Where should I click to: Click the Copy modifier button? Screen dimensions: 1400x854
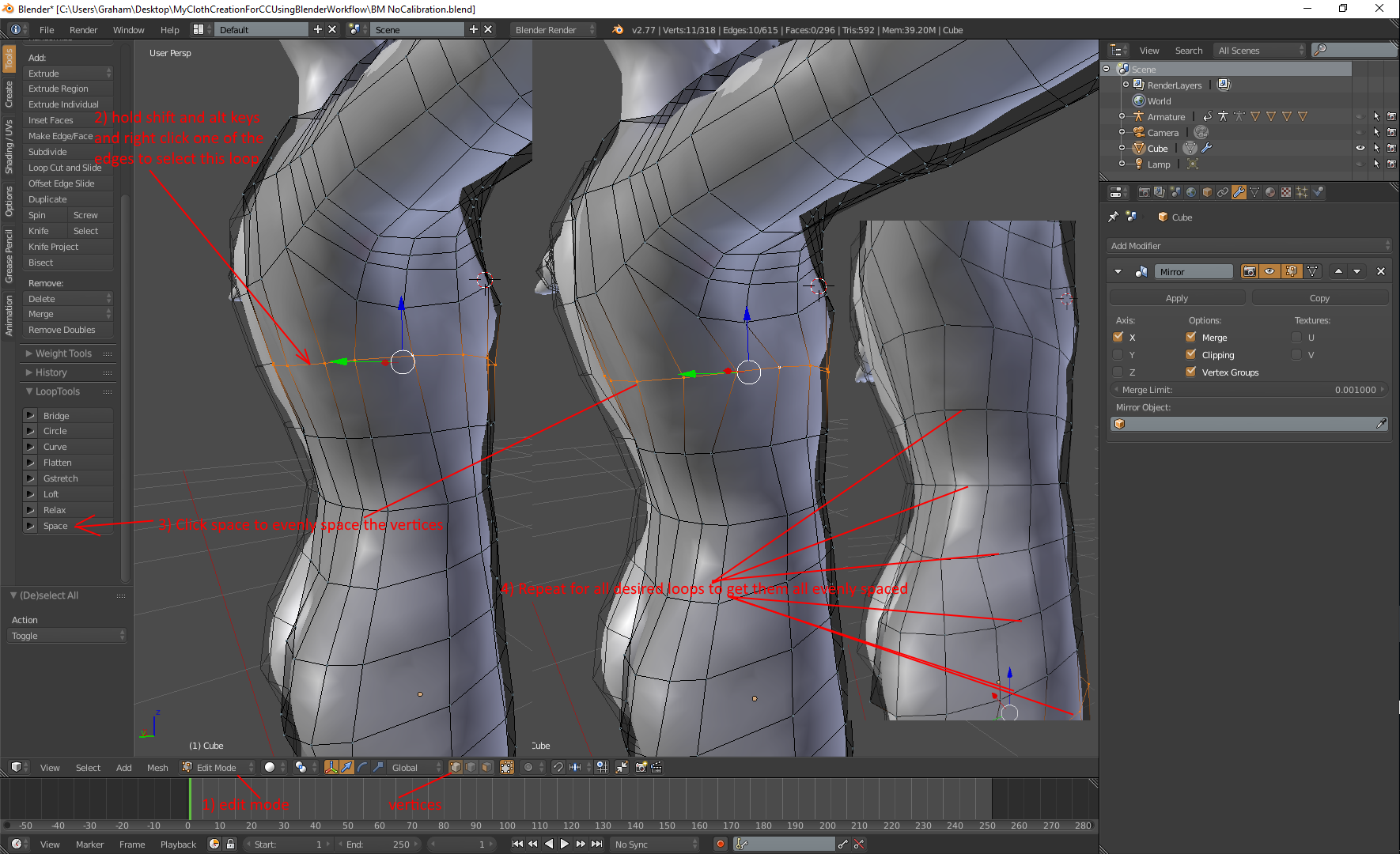(x=1319, y=298)
